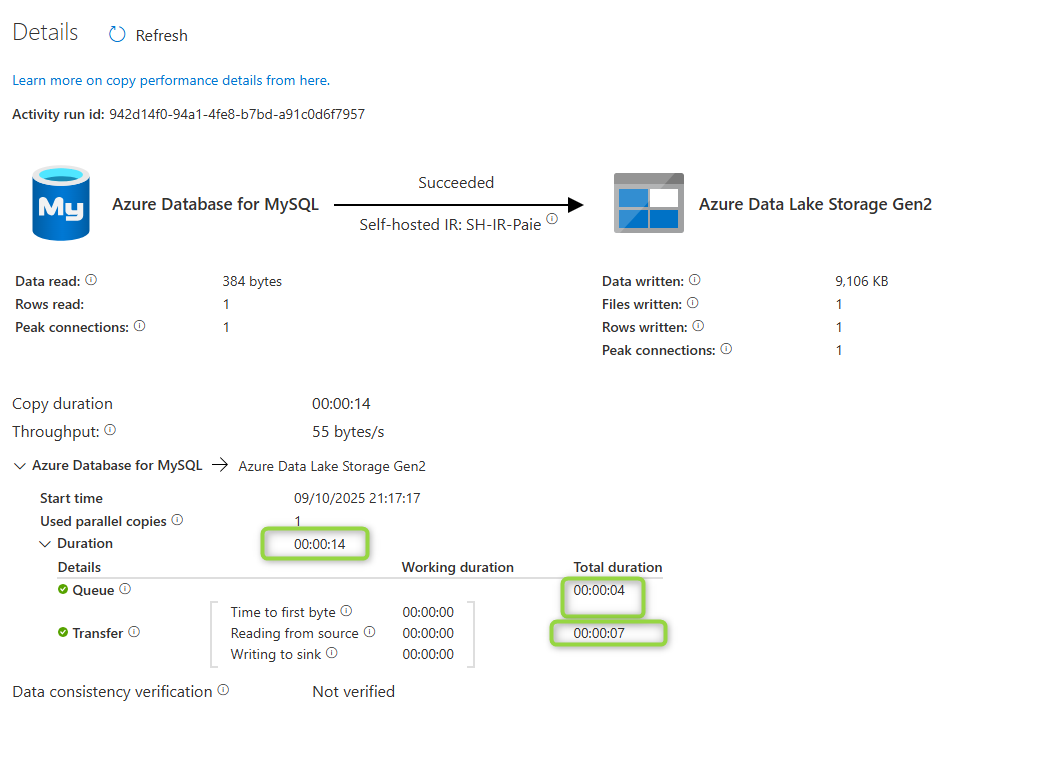1051x769 pixels.
Task: Click the Total duration column header
Action: point(617,567)
